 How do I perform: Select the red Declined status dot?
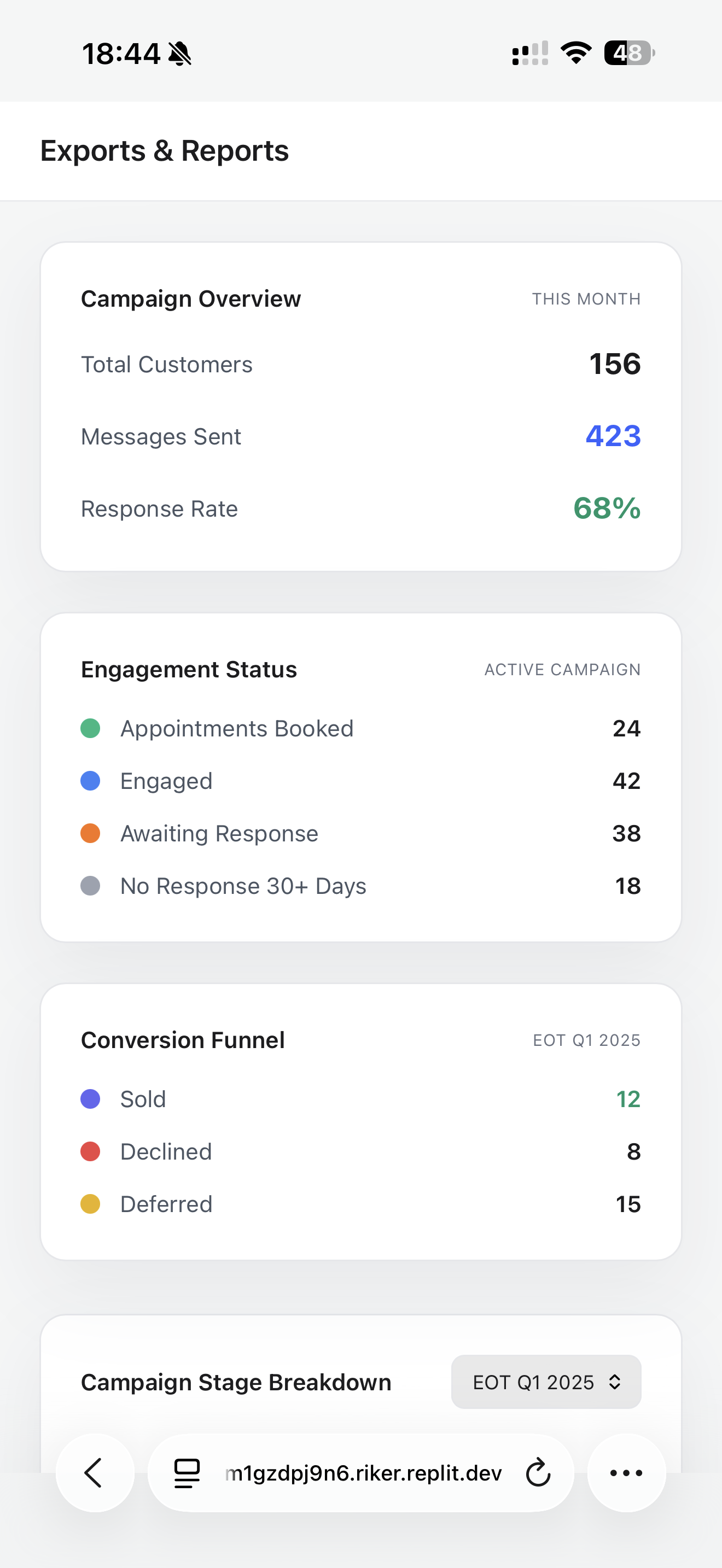coord(90,1151)
